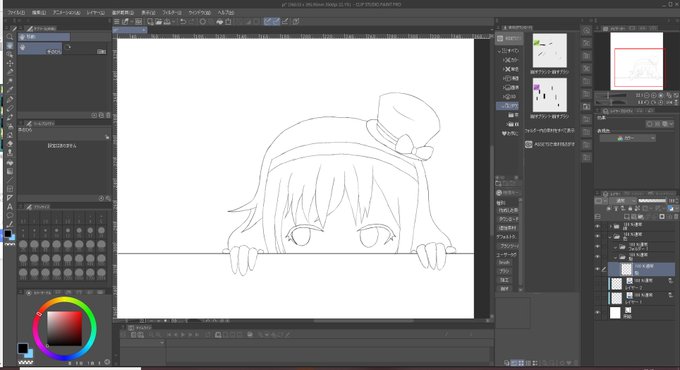Toggle visibility of フォルダー1 layer folder

click(x=598, y=247)
